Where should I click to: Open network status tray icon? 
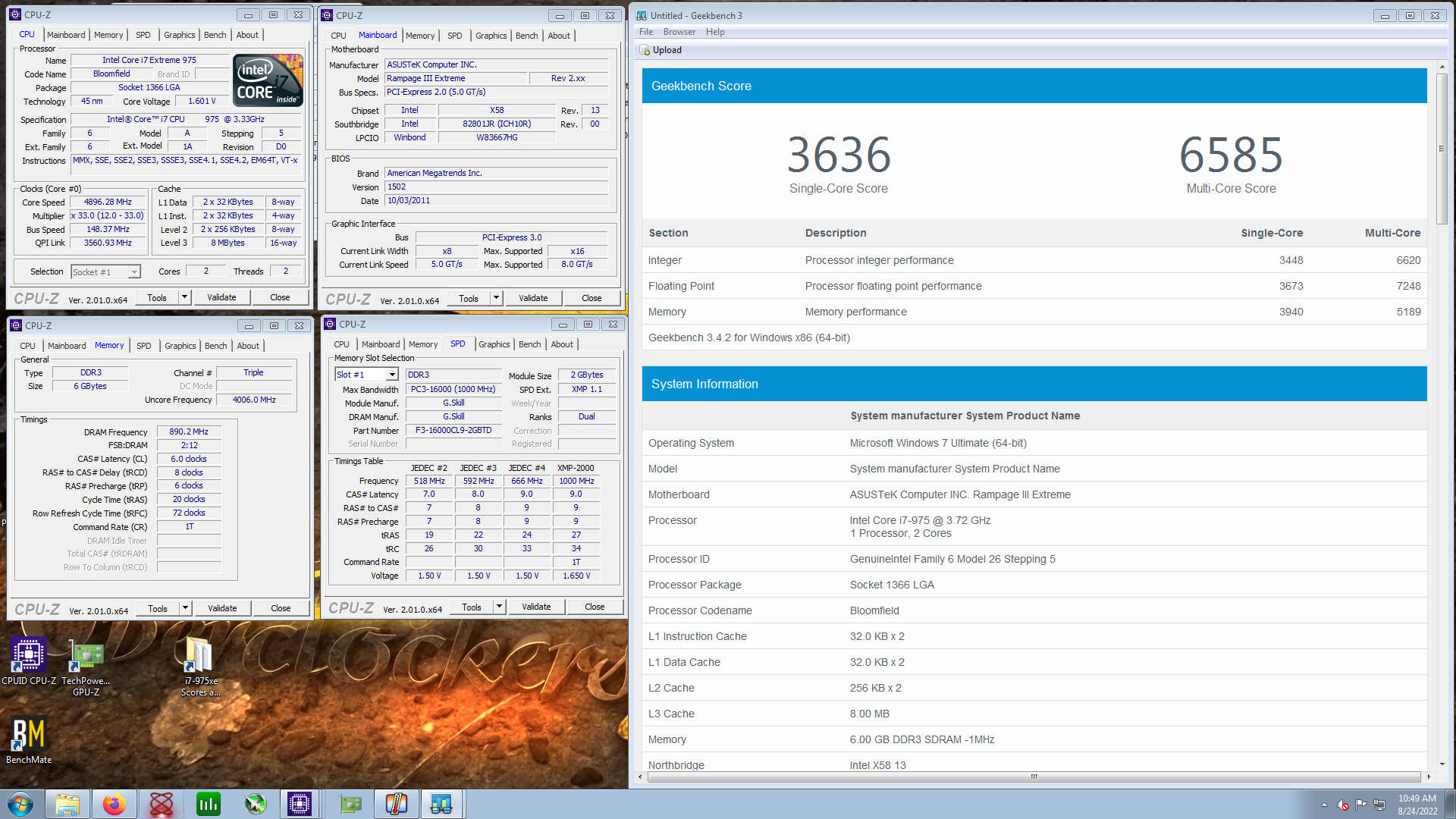click(x=1379, y=805)
